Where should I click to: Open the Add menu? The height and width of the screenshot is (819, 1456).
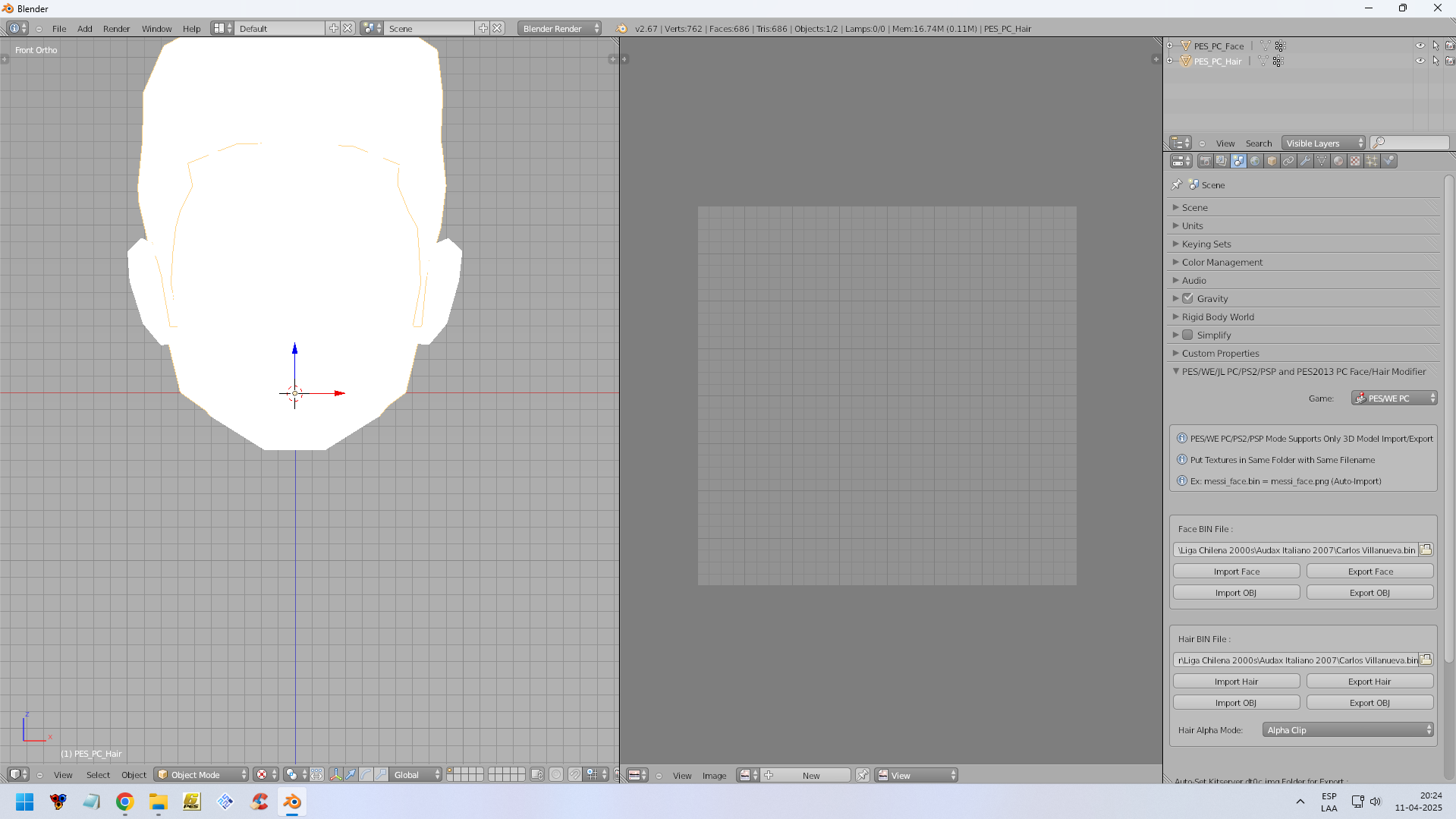pos(85,29)
